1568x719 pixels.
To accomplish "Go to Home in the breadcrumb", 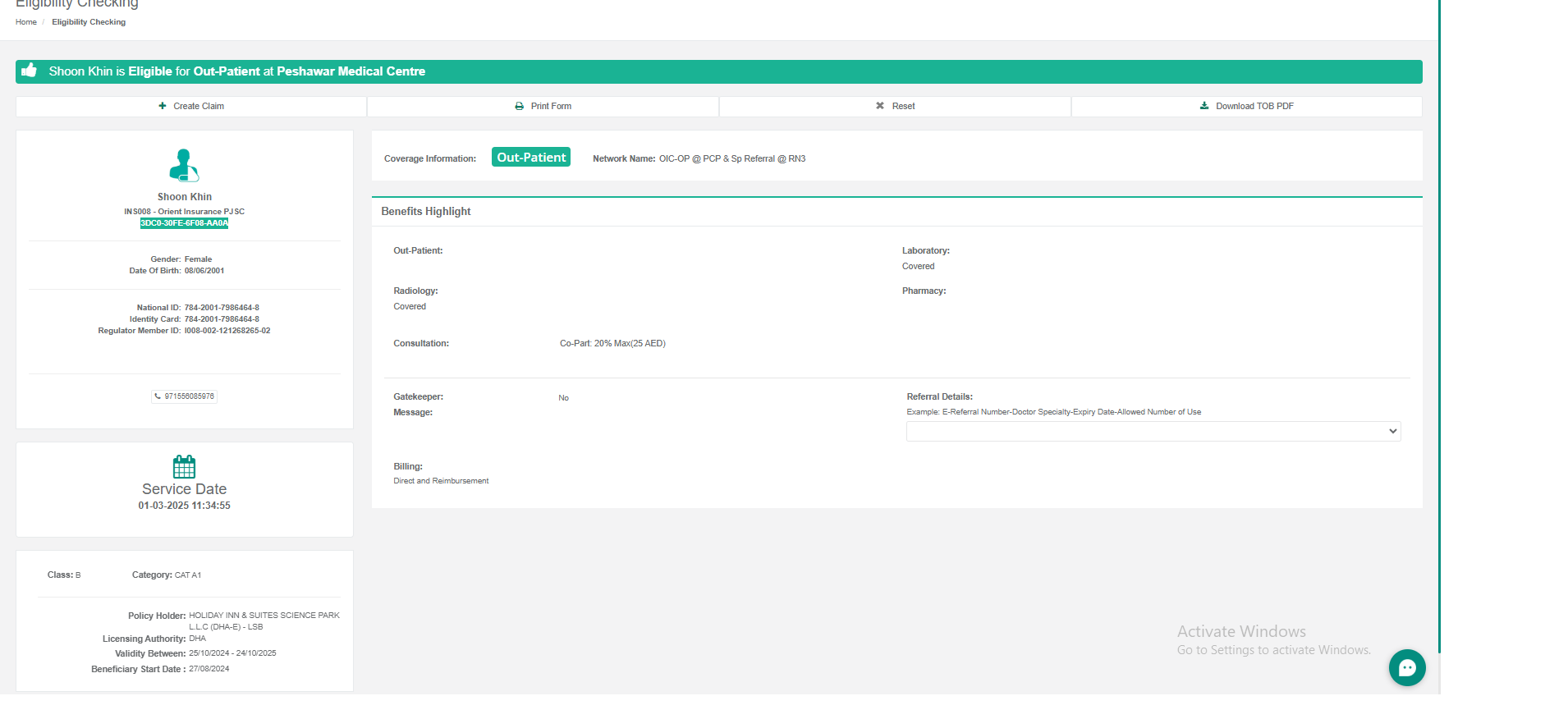I will point(26,22).
